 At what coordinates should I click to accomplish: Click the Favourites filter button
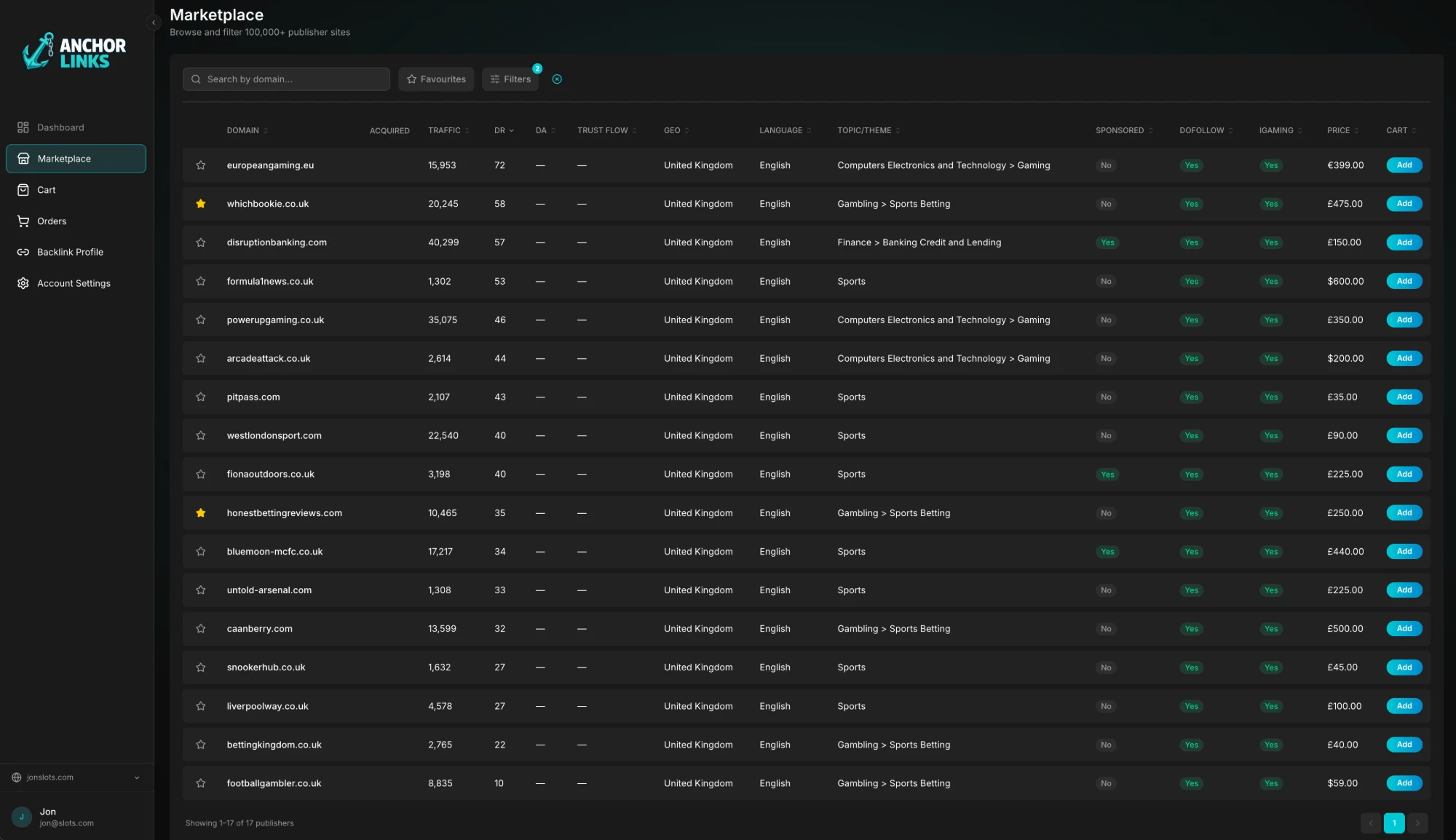point(436,79)
